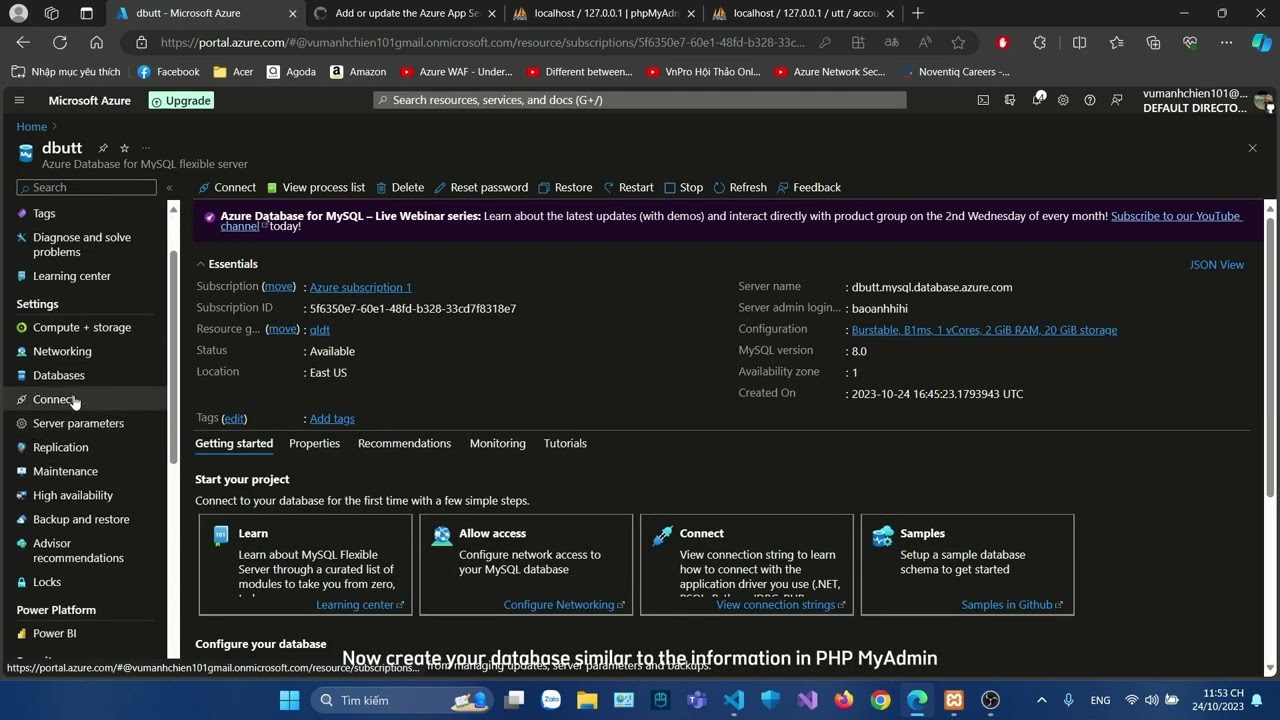Select Getting started tab
The height and width of the screenshot is (720, 1280).
click(234, 443)
